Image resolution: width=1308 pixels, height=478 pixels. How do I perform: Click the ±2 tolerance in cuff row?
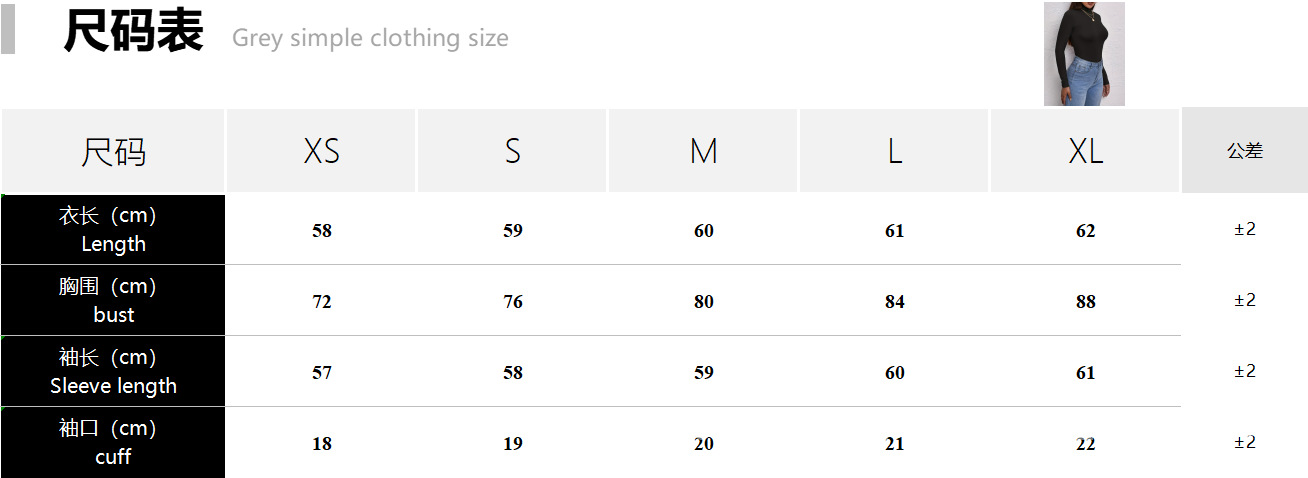click(1245, 442)
